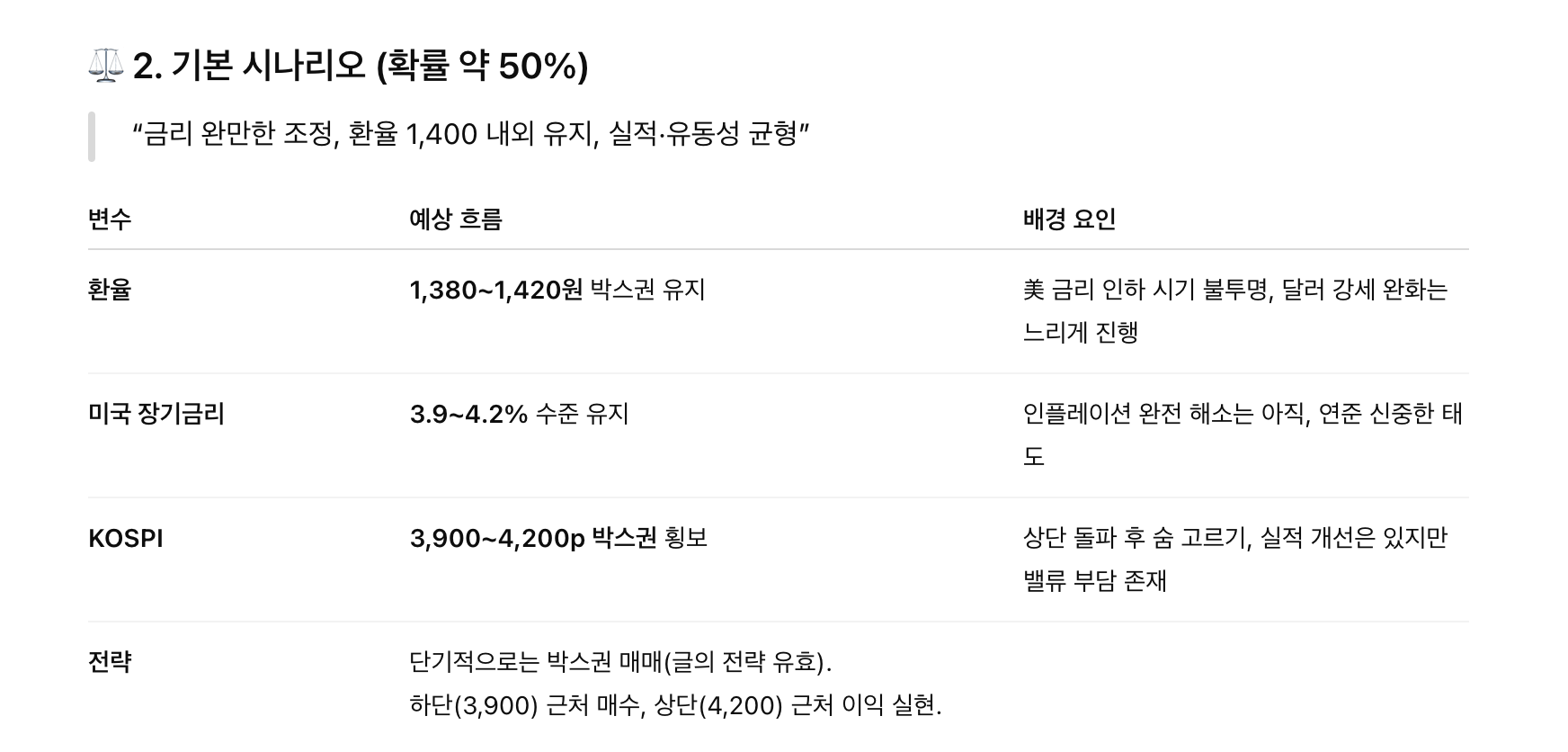Select the '변수' column header
This screenshot has width=1568, height=752.
click(110, 219)
